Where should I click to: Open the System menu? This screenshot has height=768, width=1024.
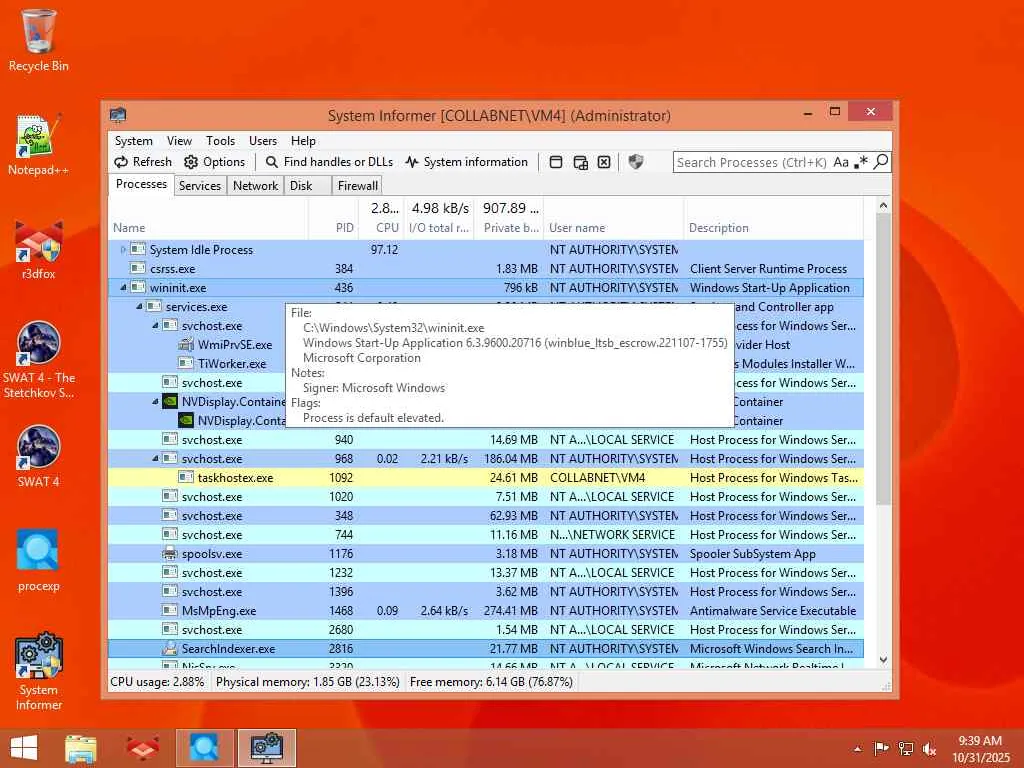133,141
